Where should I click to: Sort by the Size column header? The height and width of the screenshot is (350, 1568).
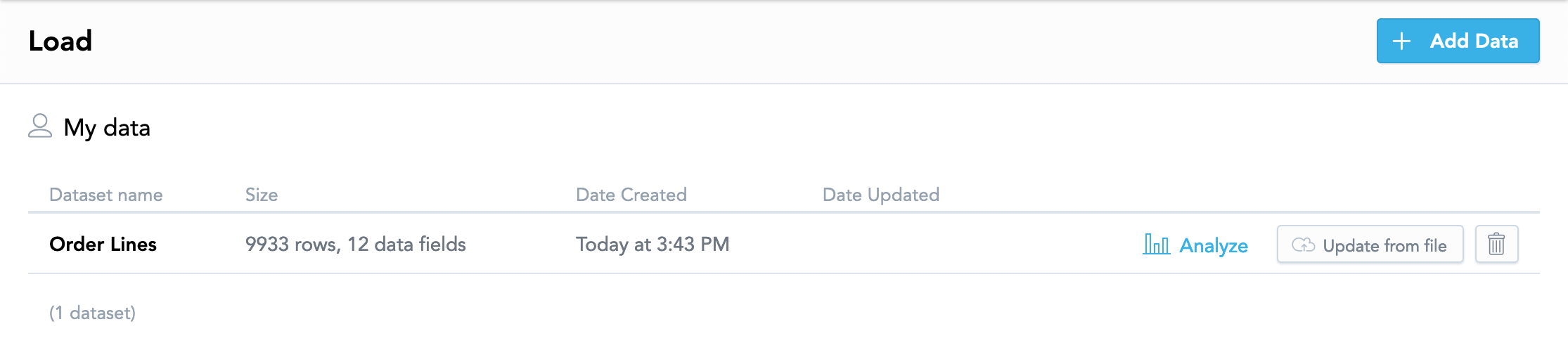262,195
